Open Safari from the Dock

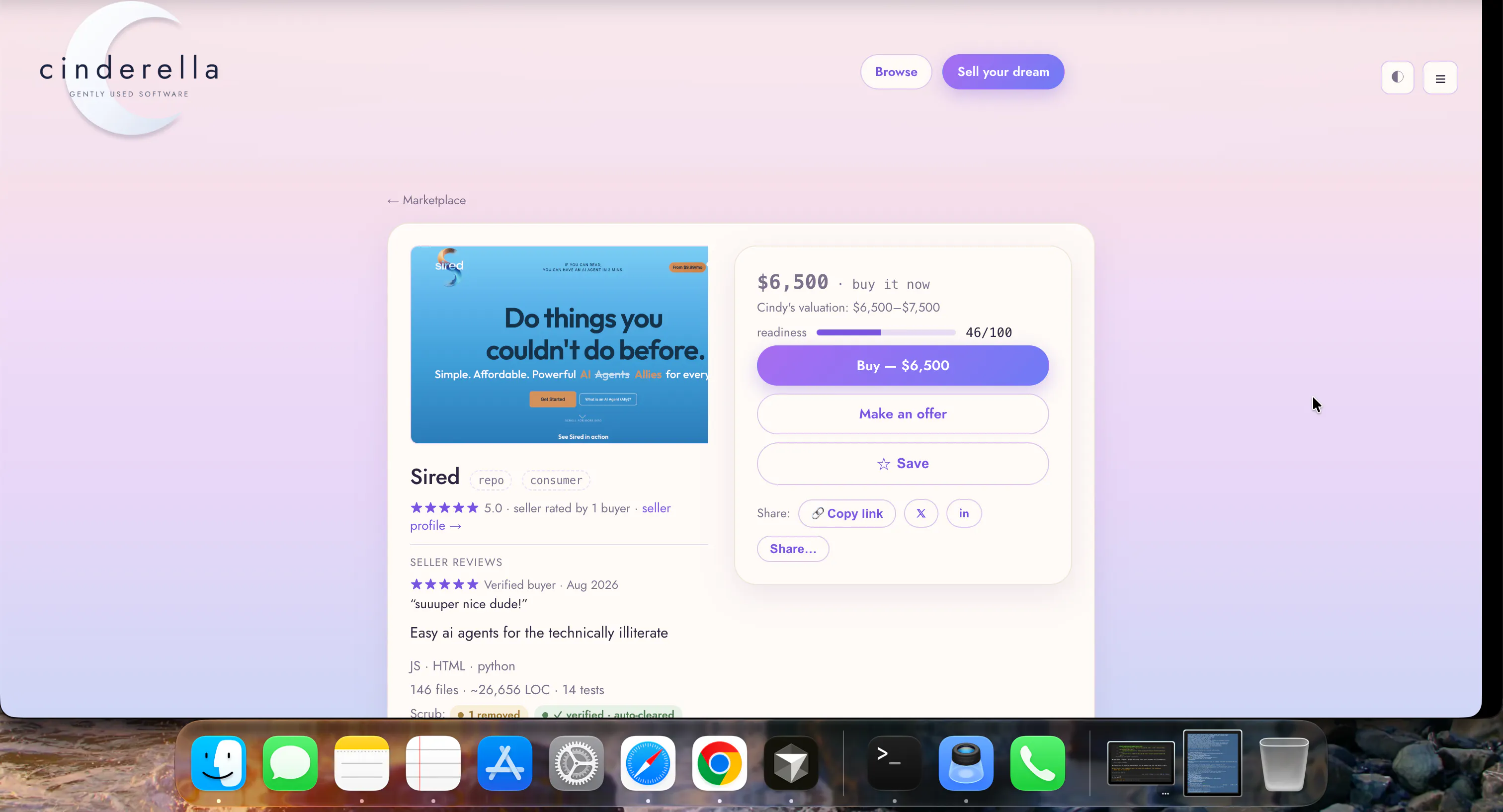click(648, 763)
